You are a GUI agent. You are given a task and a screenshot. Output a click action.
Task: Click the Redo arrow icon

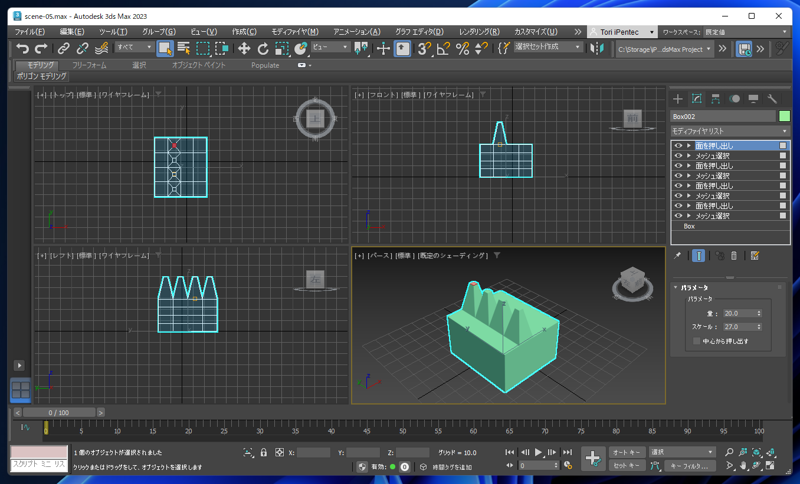(x=41, y=48)
